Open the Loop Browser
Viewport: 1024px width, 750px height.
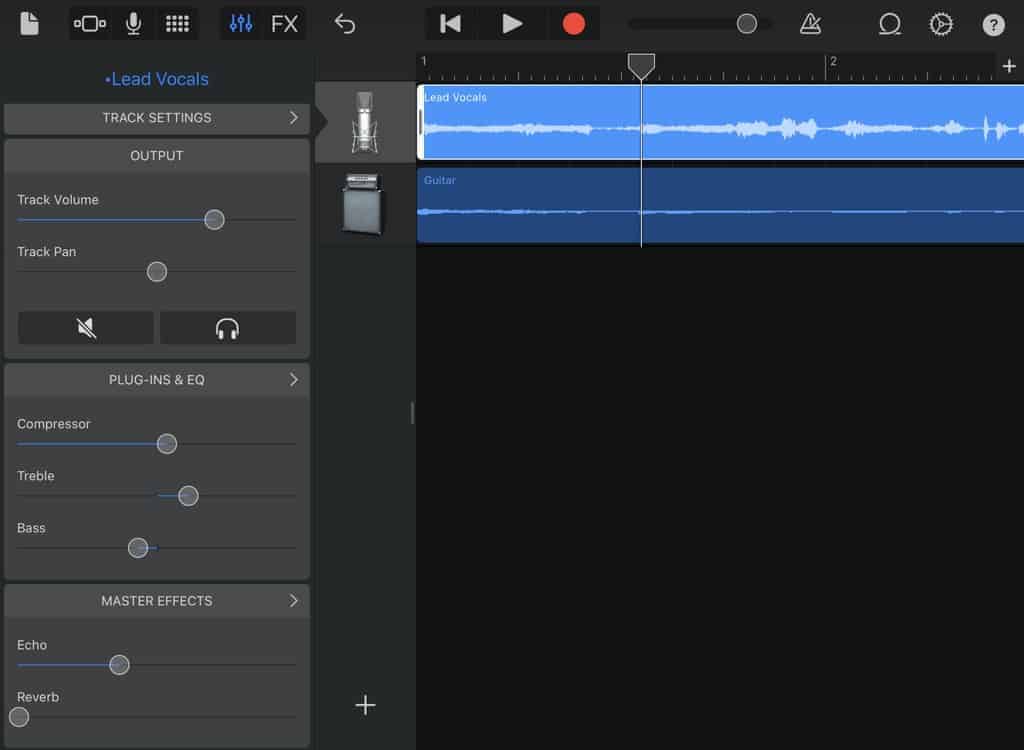pos(889,24)
